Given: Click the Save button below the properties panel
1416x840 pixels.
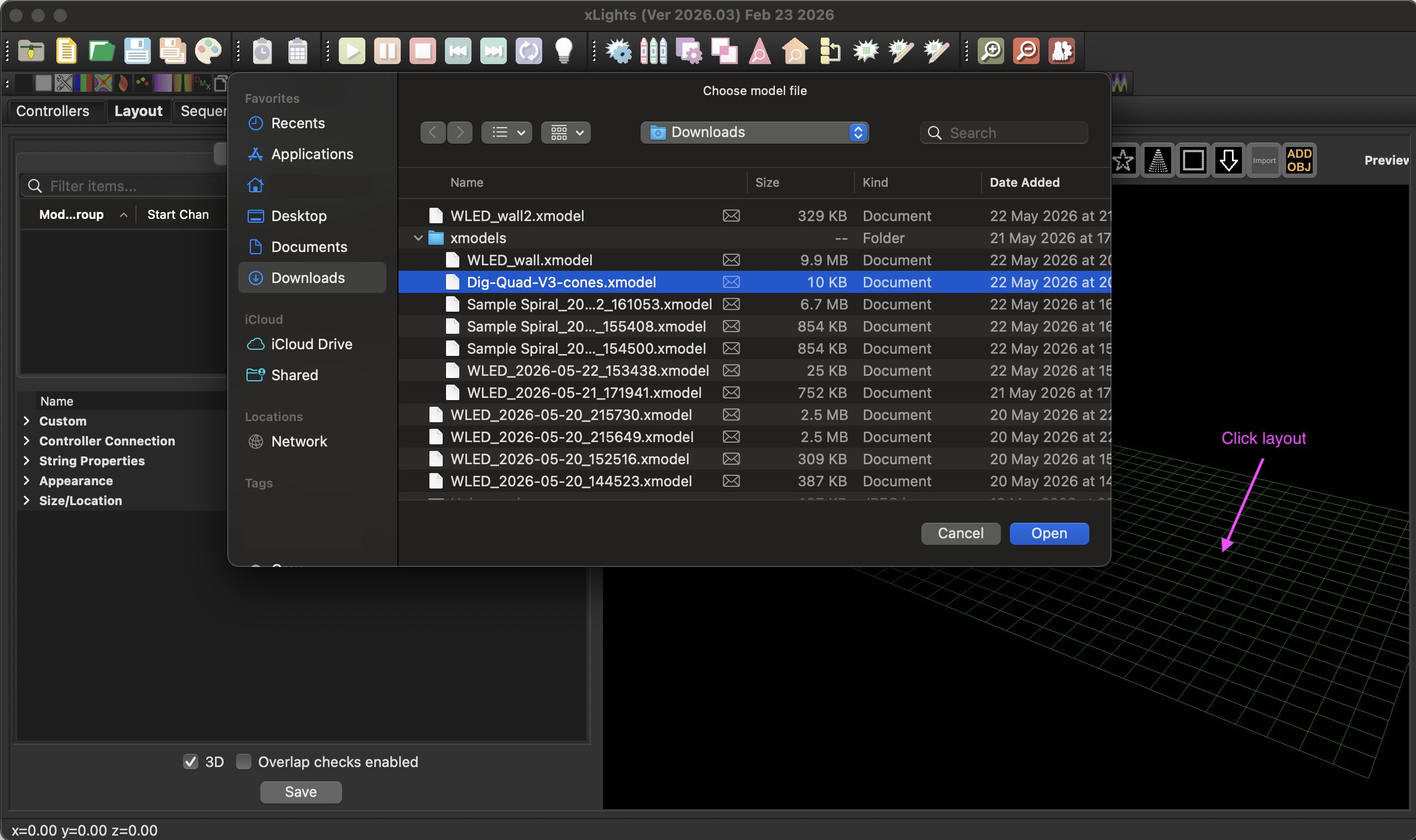Looking at the screenshot, I should (x=301, y=792).
